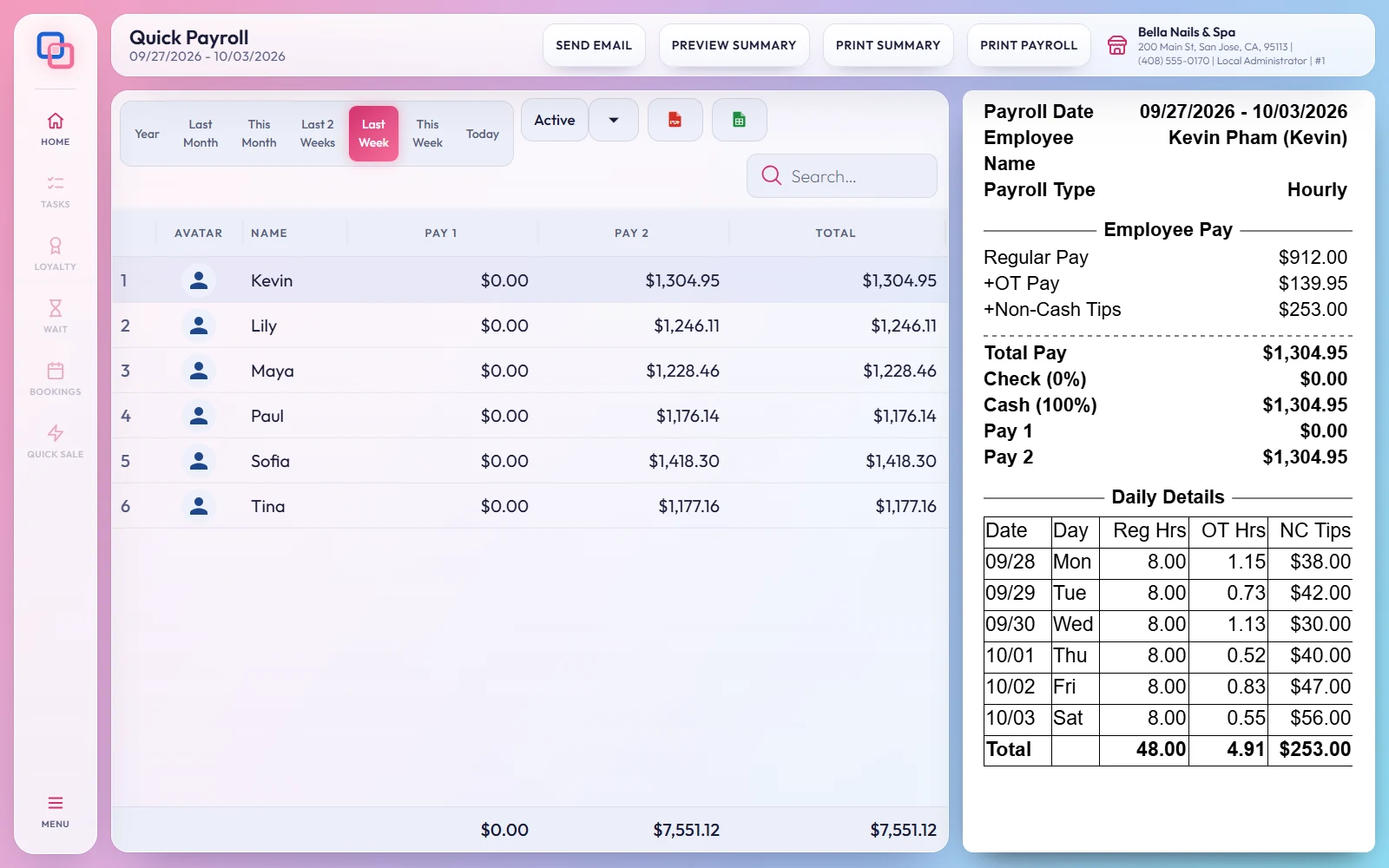
Task: Sort by the Total column header
Action: tap(835, 233)
